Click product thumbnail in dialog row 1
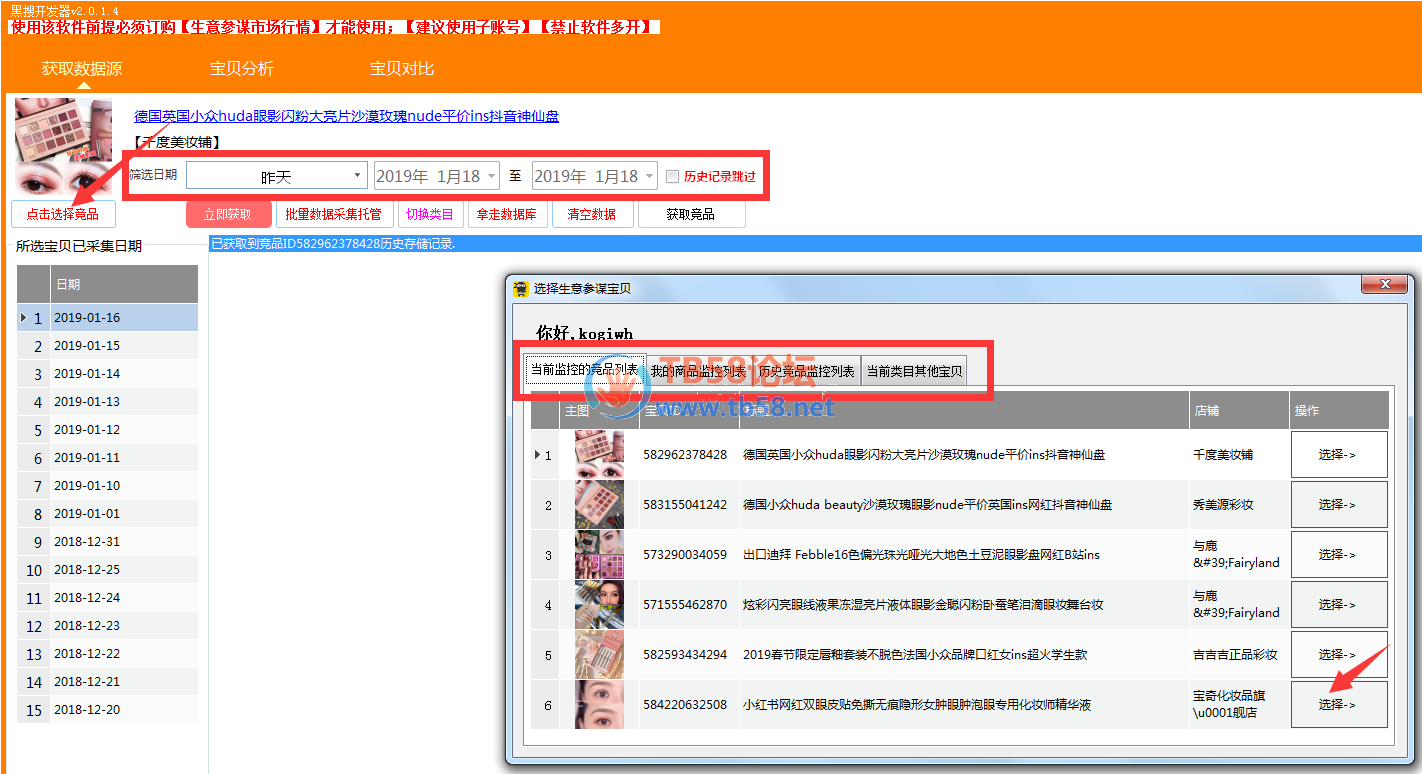The height and width of the screenshot is (774, 1422). coord(599,455)
